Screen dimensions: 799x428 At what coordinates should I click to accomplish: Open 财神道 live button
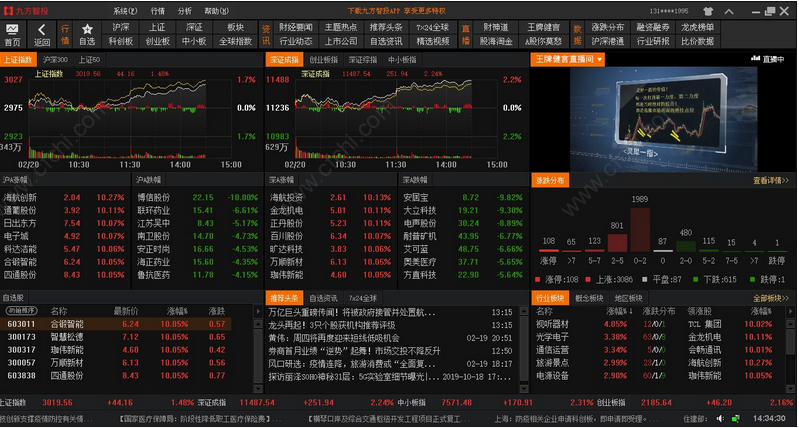[x=496, y=28]
